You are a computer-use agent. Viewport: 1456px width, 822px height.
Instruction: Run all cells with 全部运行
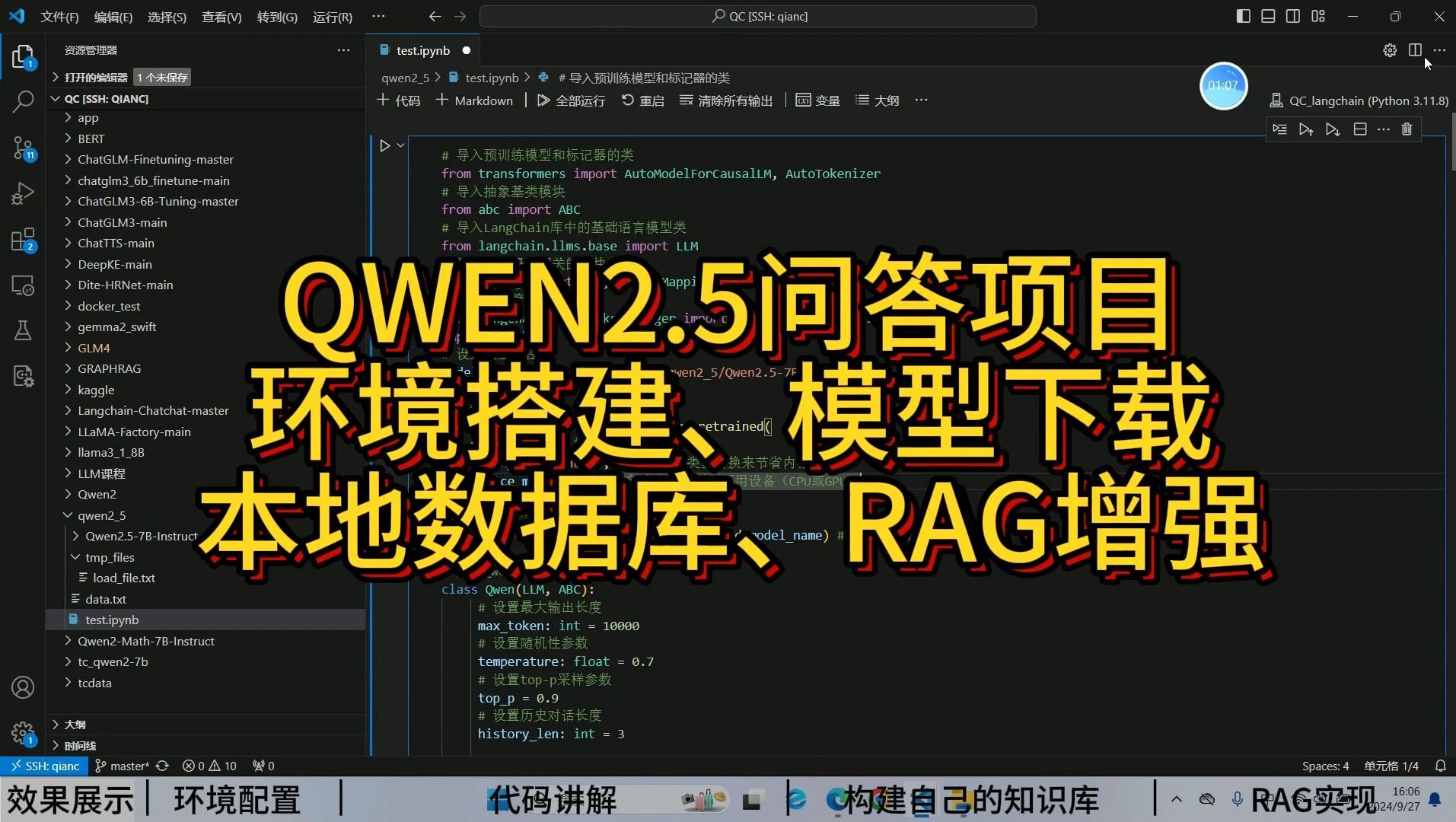[571, 100]
